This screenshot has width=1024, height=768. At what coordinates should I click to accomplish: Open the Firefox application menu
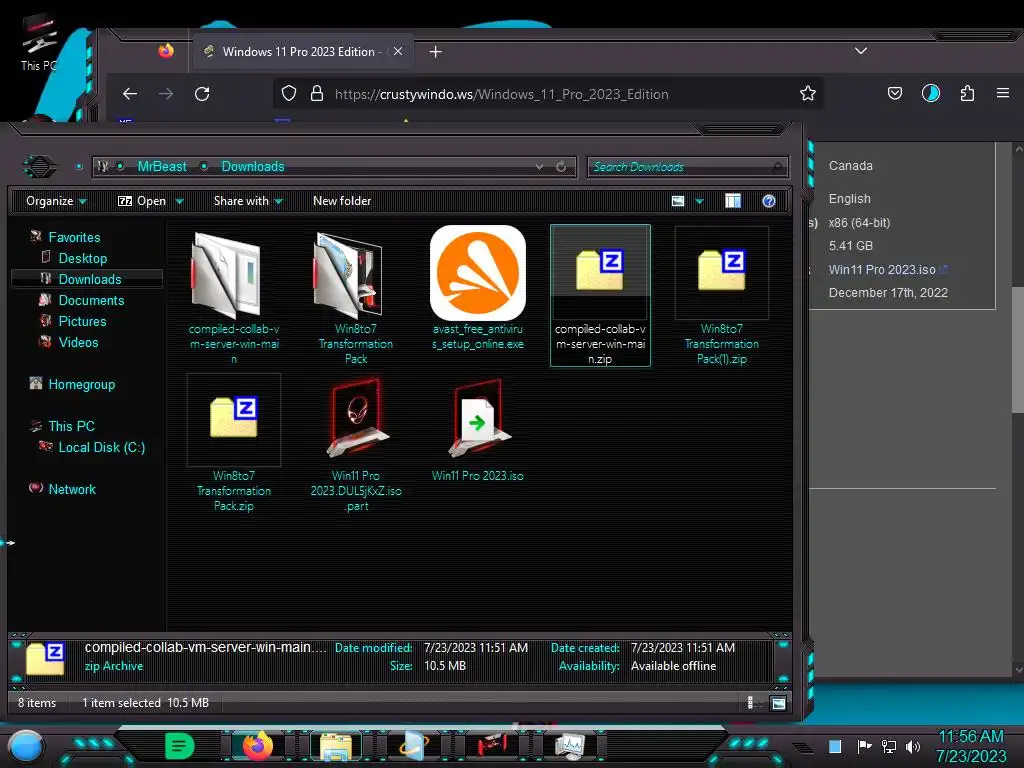click(x=1003, y=93)
